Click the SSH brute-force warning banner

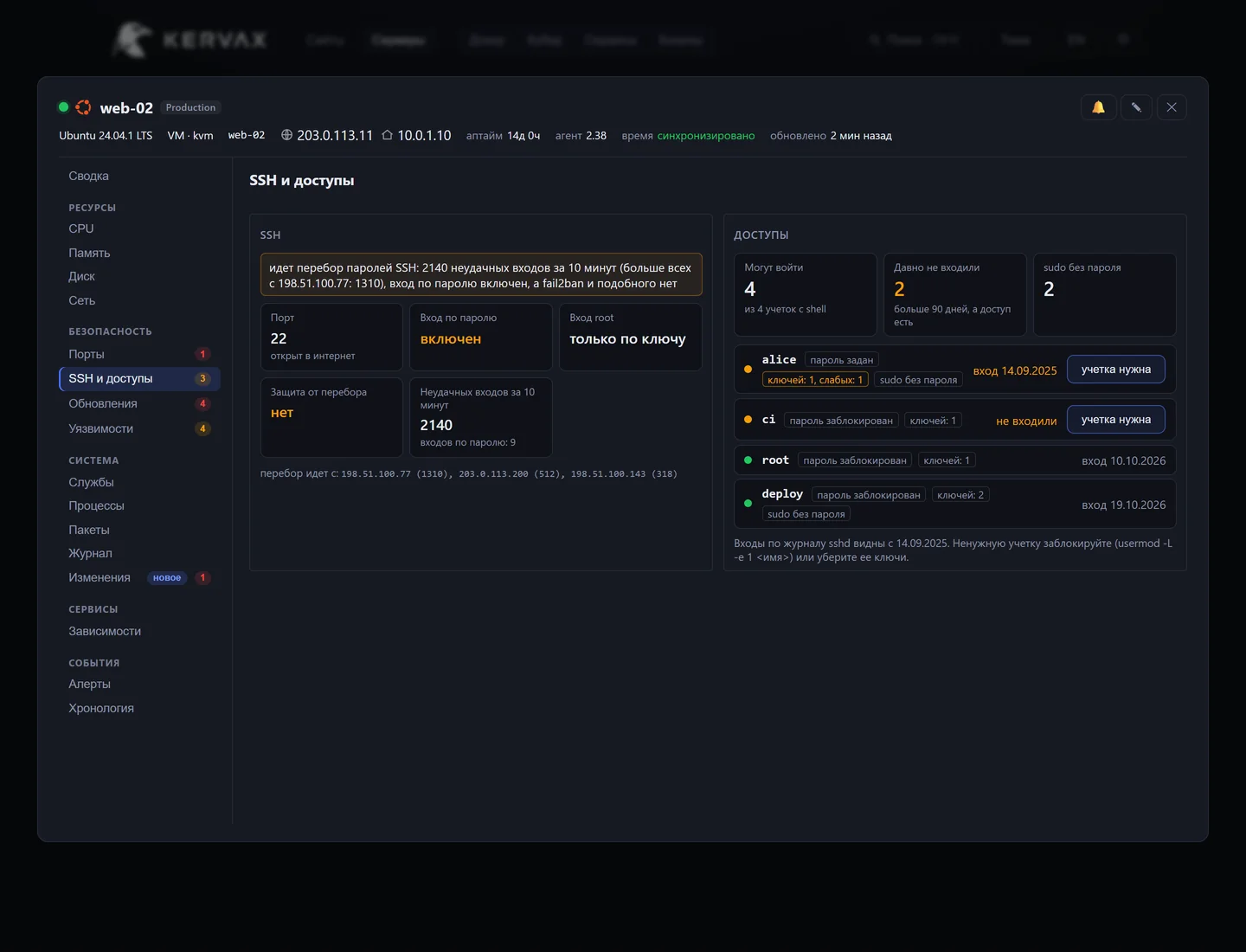[481, 275]
